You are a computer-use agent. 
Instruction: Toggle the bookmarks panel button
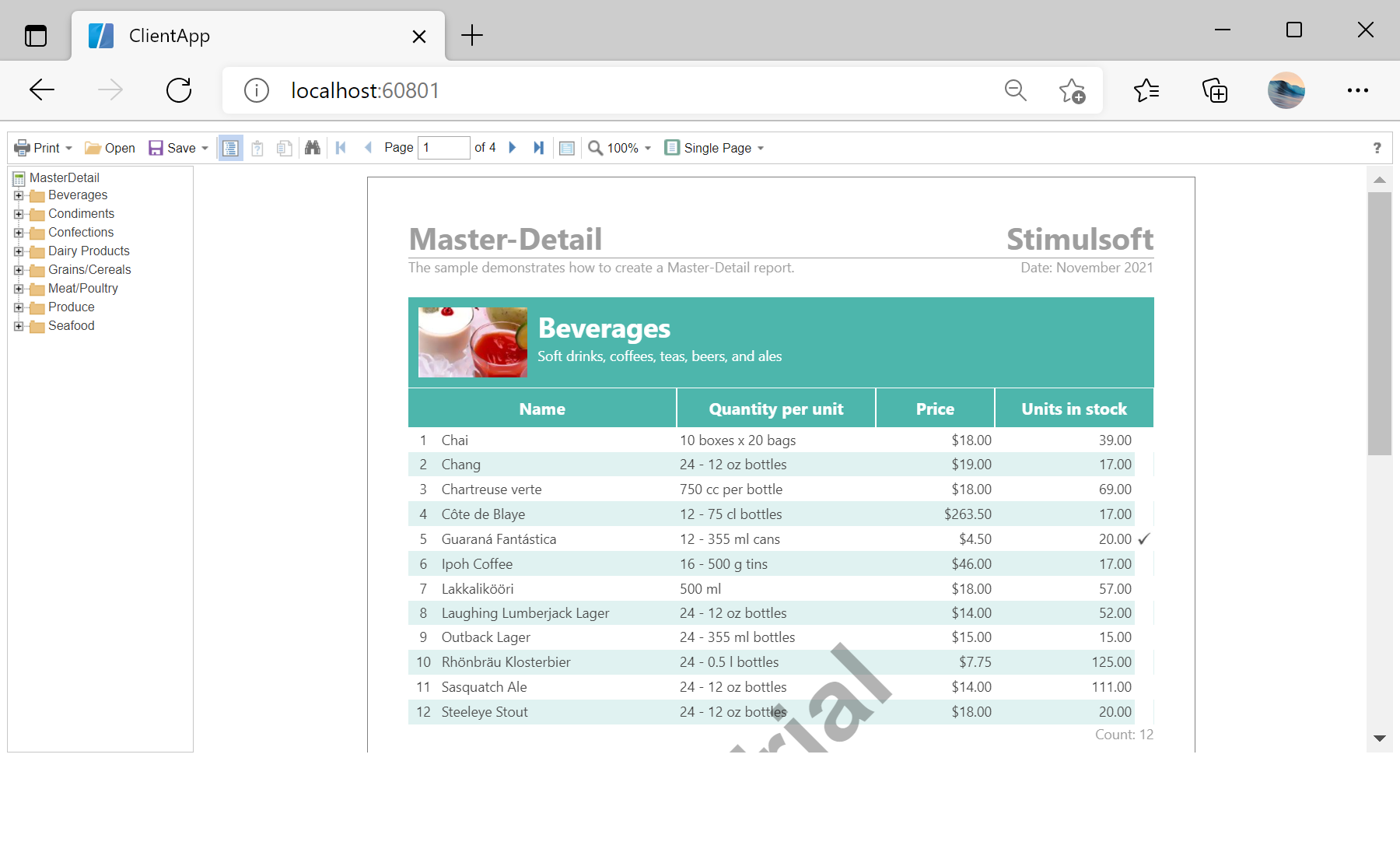[x=230, y=148]
